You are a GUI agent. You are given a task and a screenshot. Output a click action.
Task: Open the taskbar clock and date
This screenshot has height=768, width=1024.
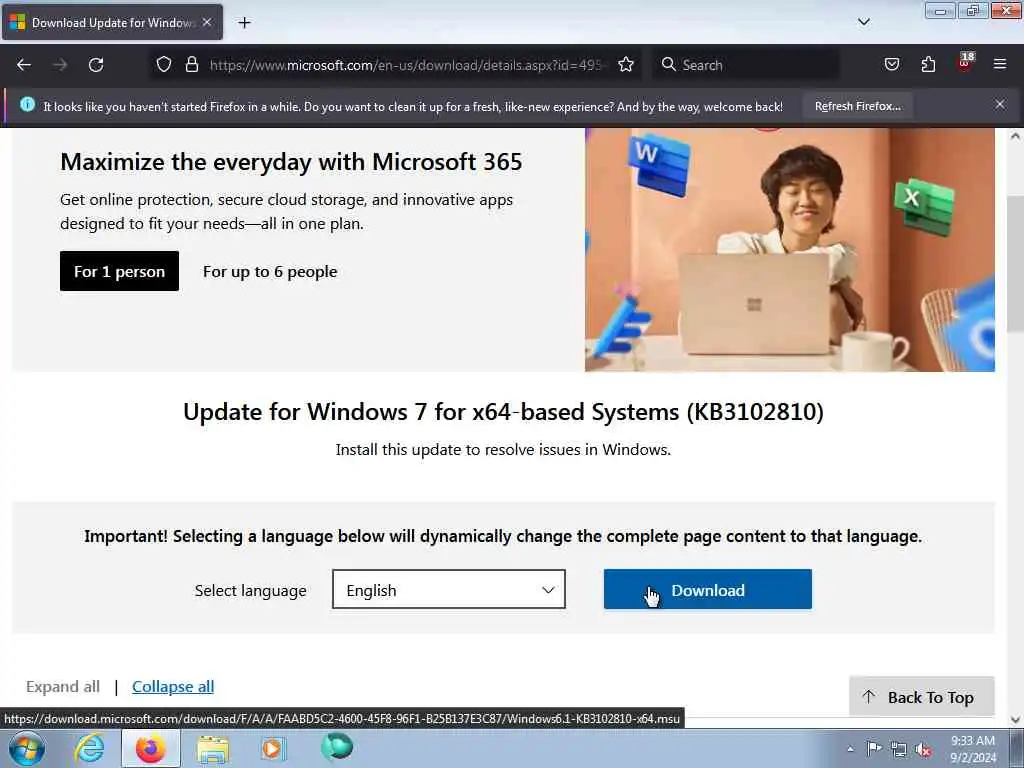972,749
